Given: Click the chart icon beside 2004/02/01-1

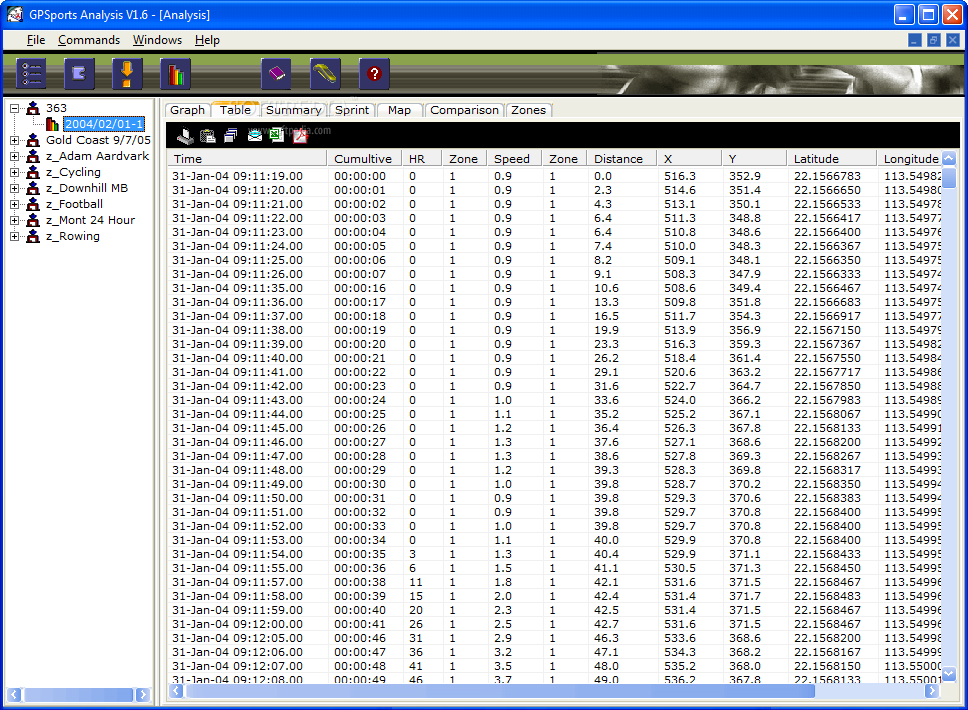Looking at the screenshot, I should (52, 124).
